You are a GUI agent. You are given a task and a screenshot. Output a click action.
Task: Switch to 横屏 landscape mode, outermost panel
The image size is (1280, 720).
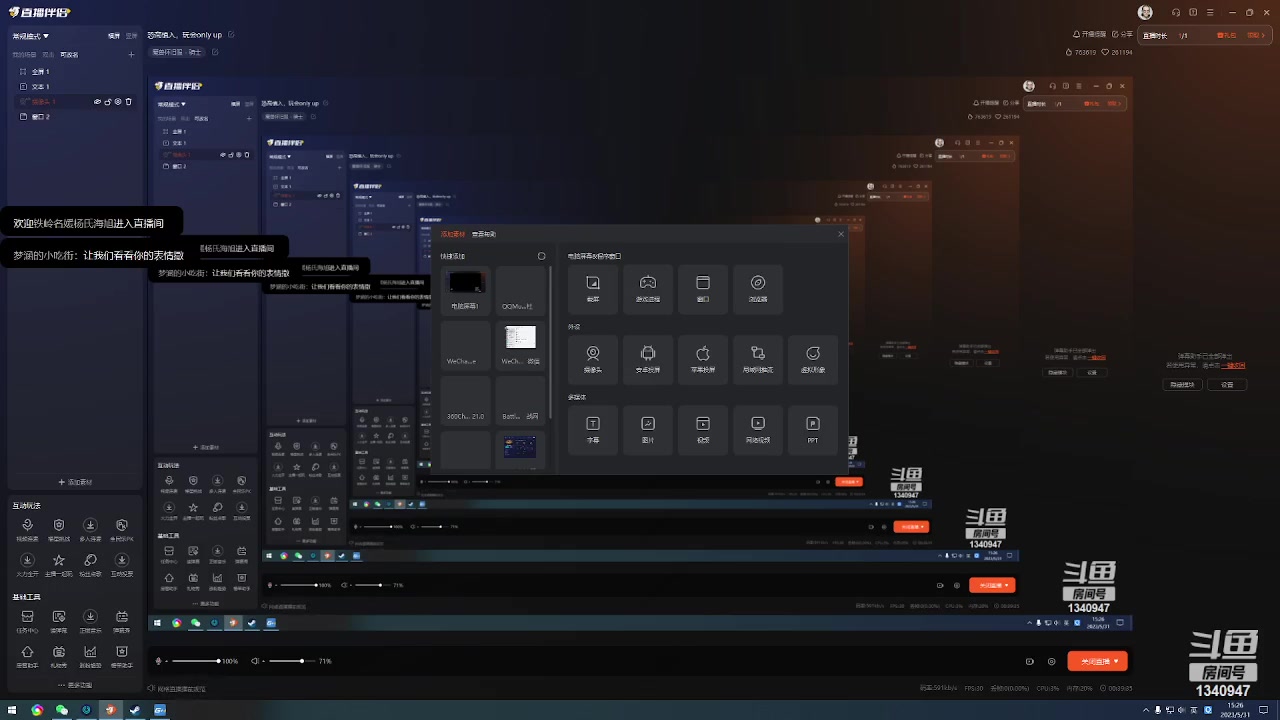tap(114, 36)
